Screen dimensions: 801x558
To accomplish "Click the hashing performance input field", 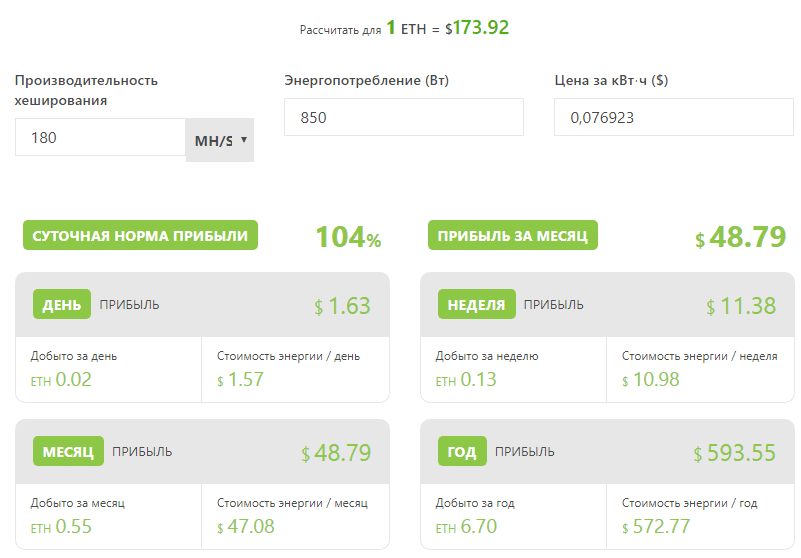I will 100,137.
